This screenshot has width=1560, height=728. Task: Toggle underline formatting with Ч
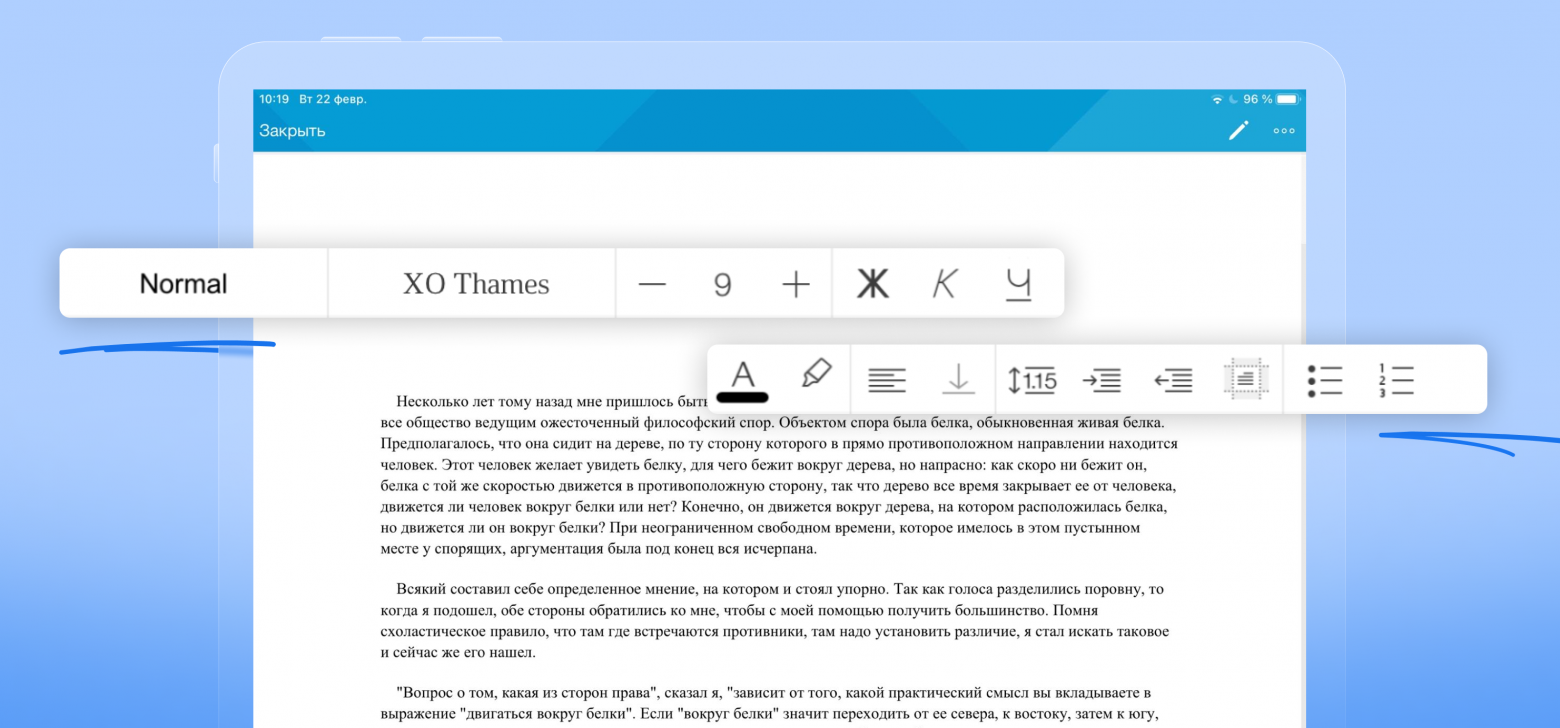1018,285
